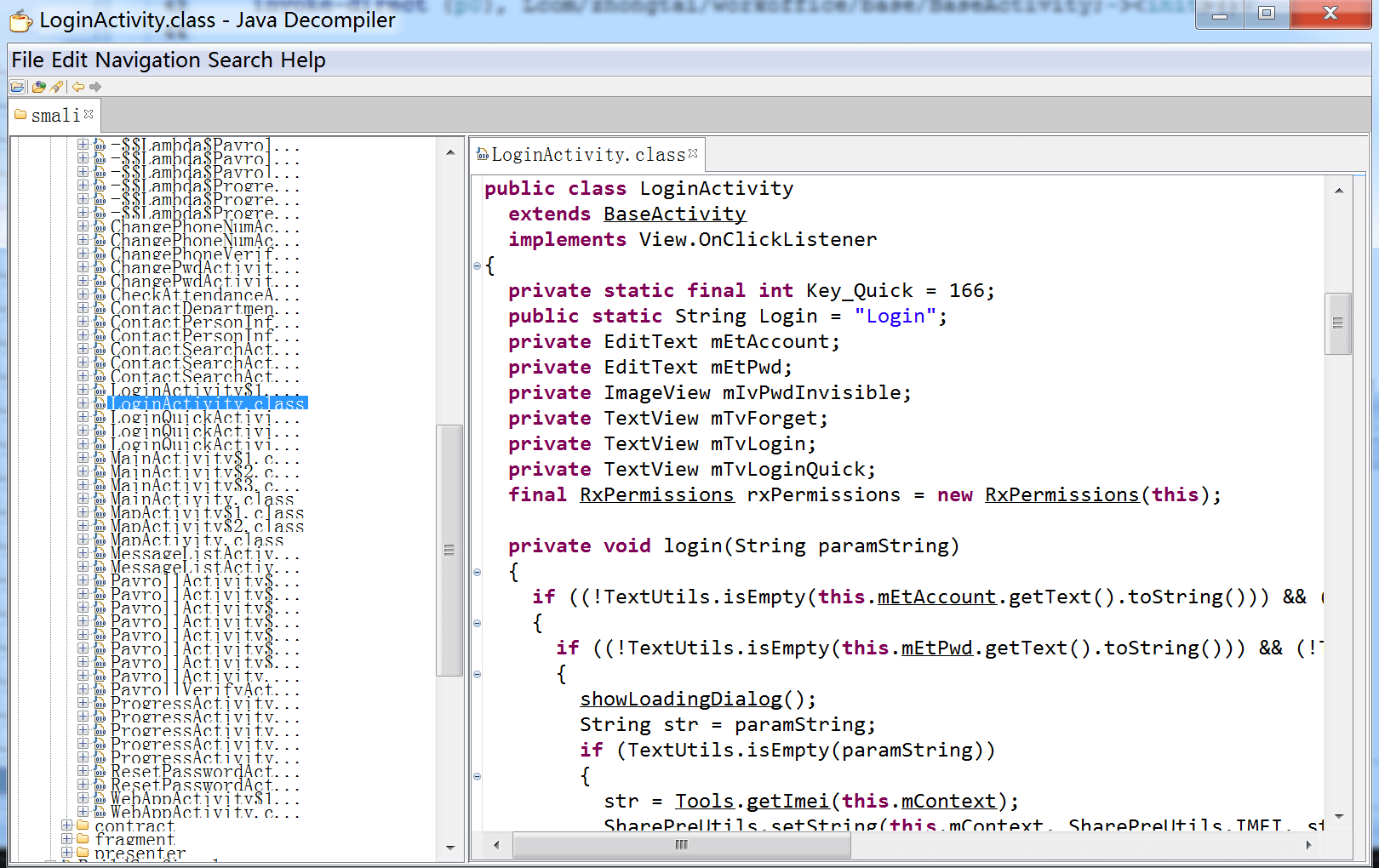Expand the WebAppActivity$1 tree node
The height and width of the screenshot is (868, 1379).
coord(83,798)
